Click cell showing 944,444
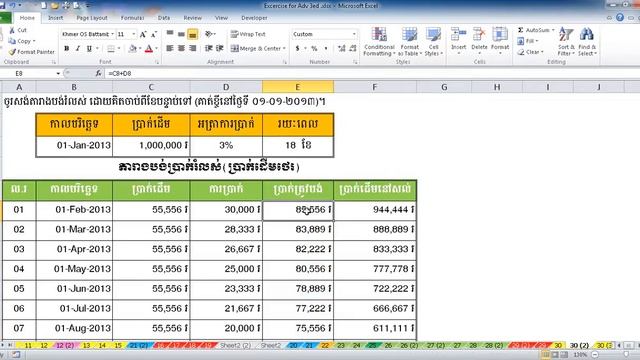Image resolution: width=640 pixels, height=360 pixels. pyautogui.click(x=375, y=210)
